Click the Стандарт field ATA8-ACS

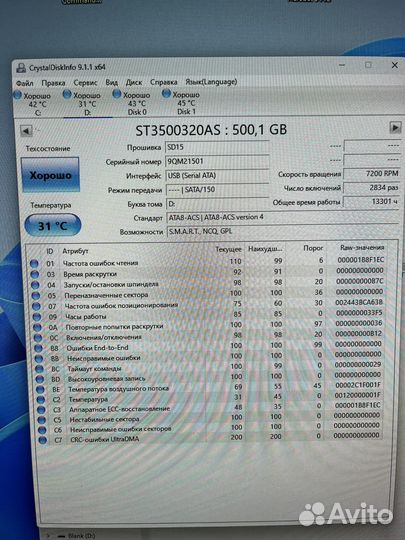pyautogui.click(x=282, y=217)
